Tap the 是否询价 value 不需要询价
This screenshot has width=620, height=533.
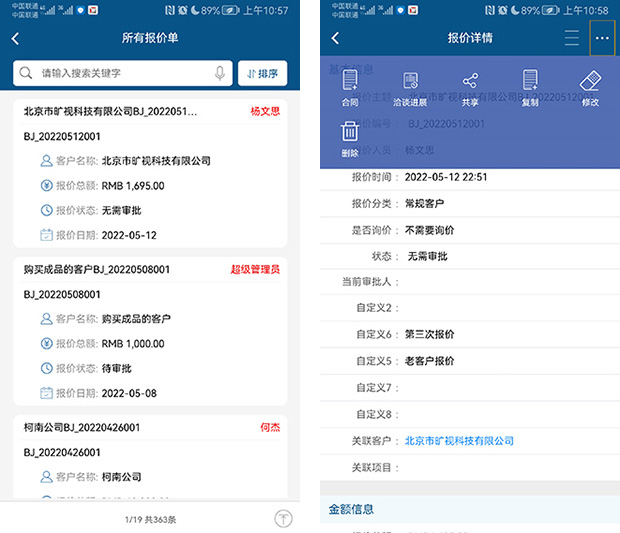click(x=429, y=230)
